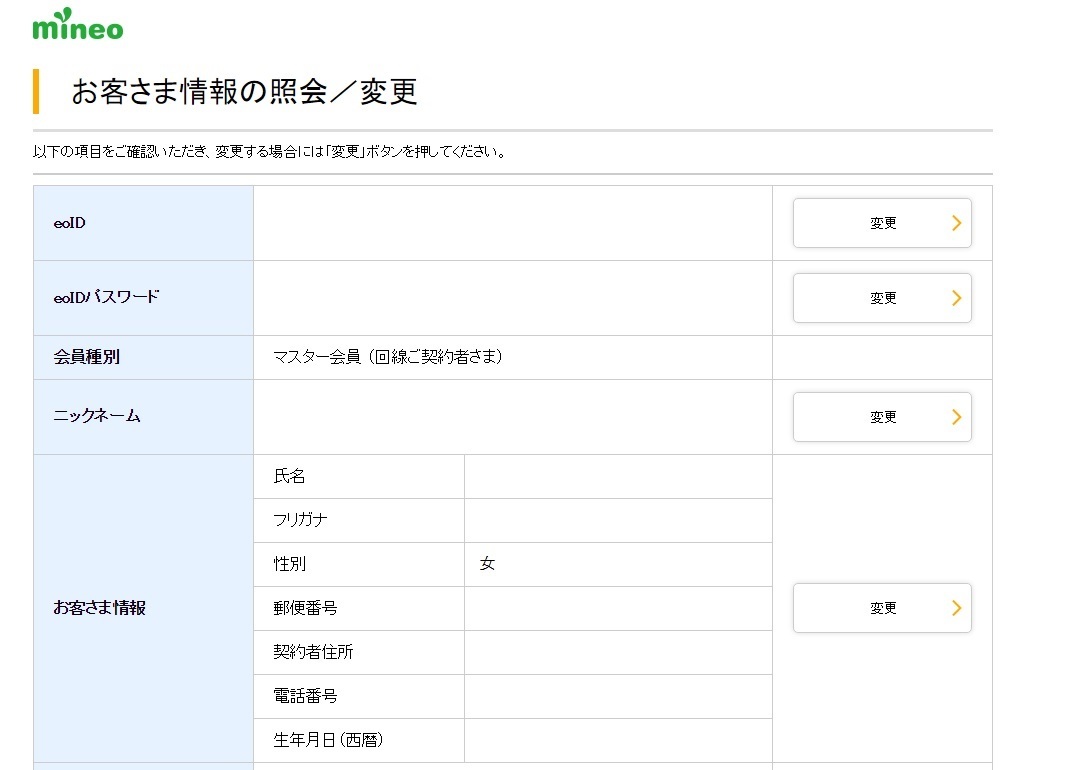This screenshot has height=770, width=1069.
Task: Click the お客さま情報 section header cell
Action: 99,608
